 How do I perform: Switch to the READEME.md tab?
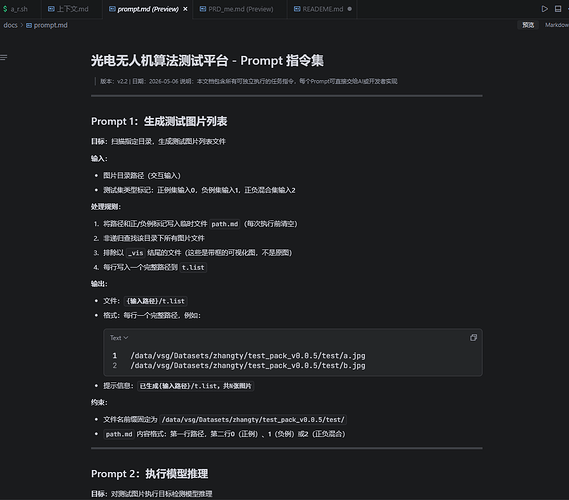tap(323, 9)
